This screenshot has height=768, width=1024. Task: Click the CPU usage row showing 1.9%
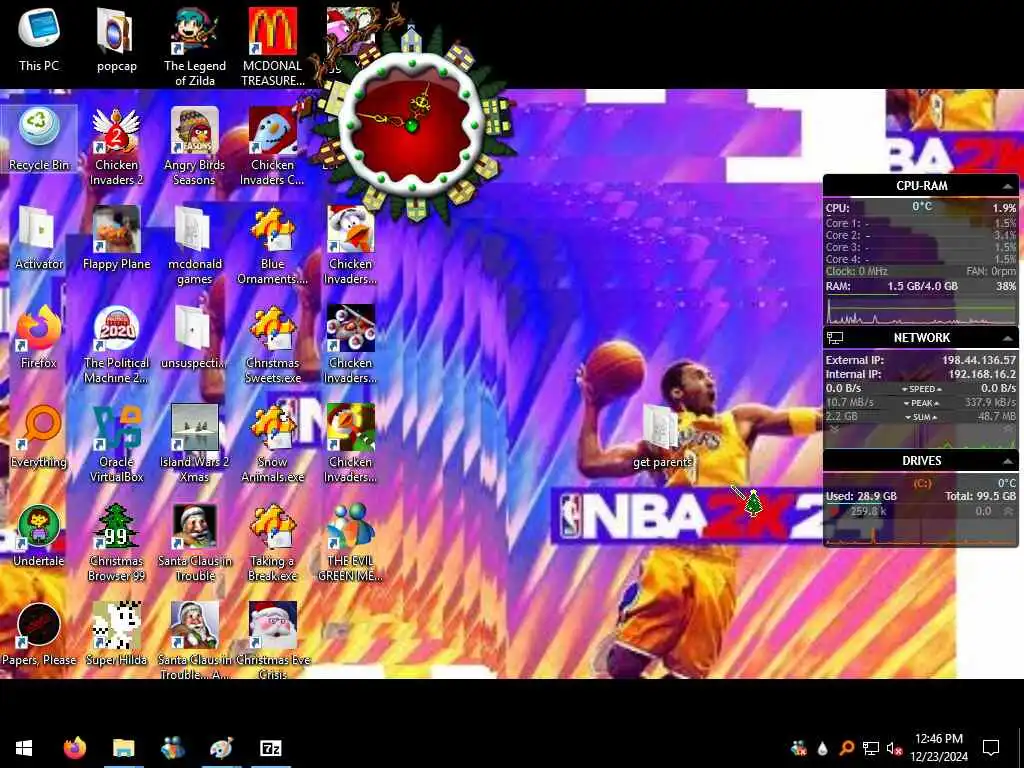pos(921,208)
